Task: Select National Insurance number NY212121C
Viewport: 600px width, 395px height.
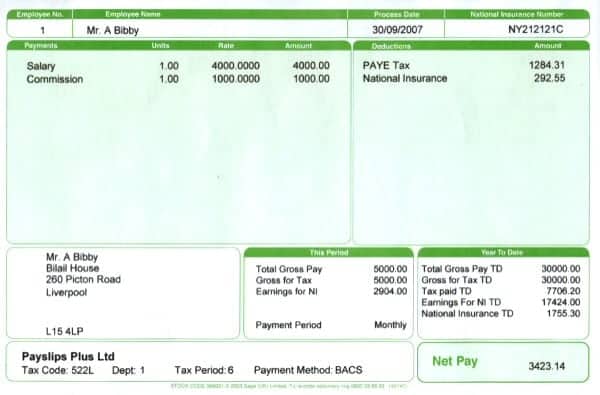Action: [x=535, y=29]
